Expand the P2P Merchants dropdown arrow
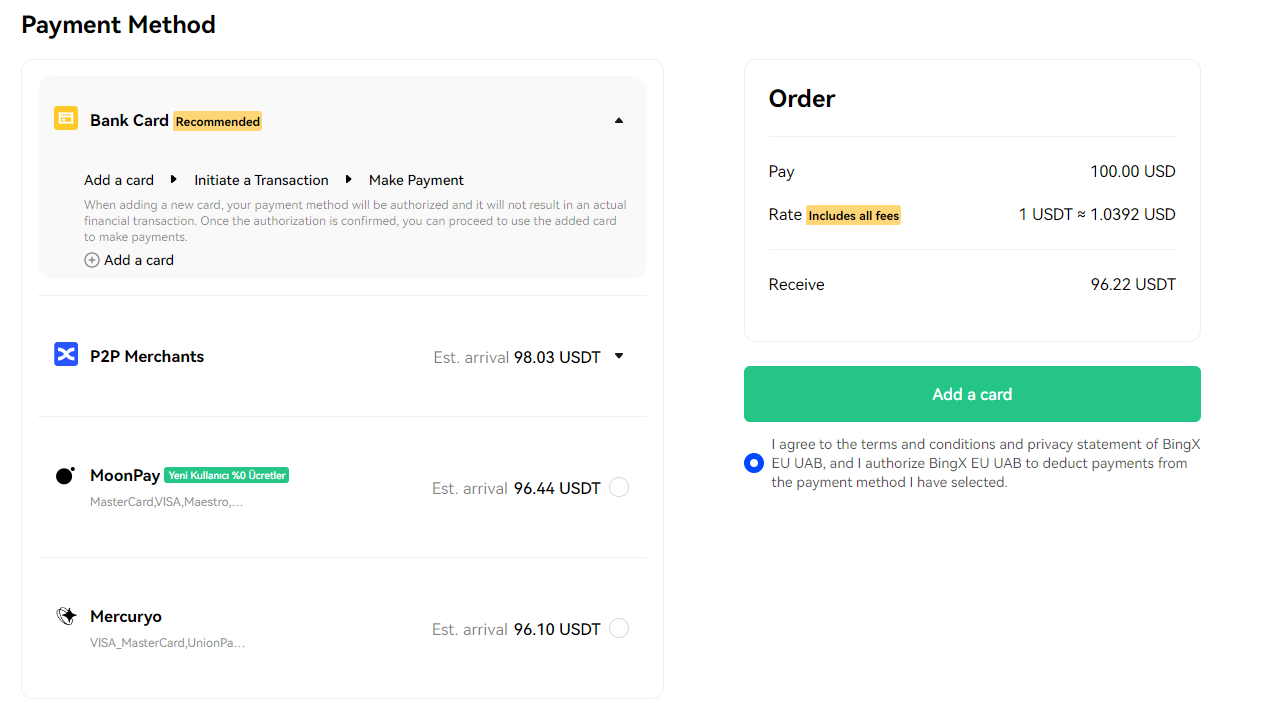 [x=619, y=356]
